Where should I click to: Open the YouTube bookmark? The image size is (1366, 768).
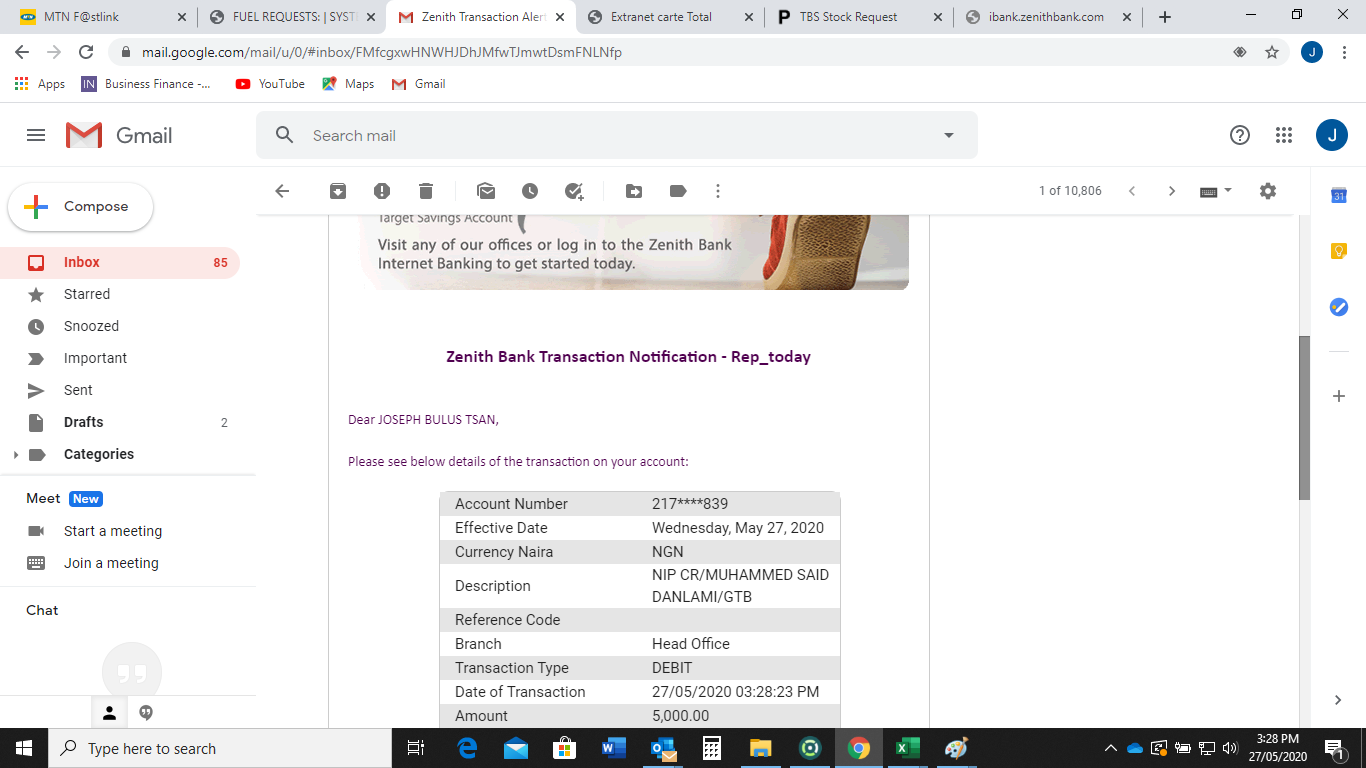point(270,84)
